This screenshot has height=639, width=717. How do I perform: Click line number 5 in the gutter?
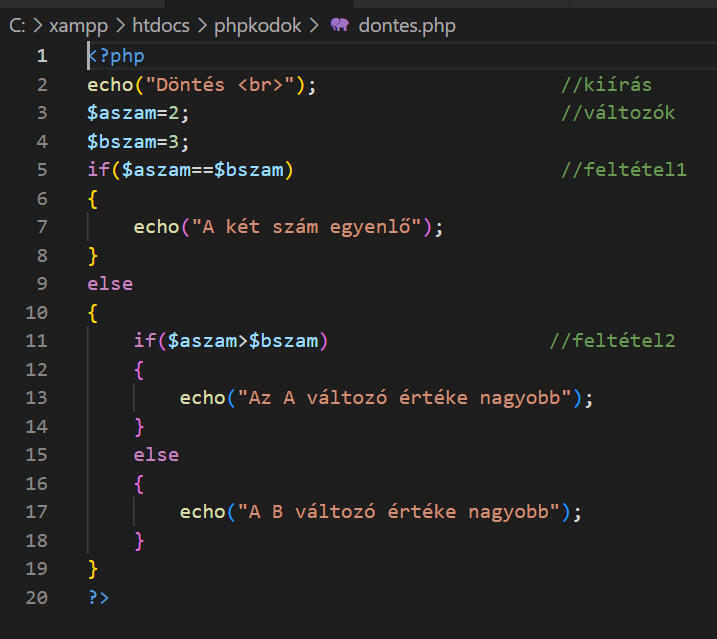click(42, 170)
